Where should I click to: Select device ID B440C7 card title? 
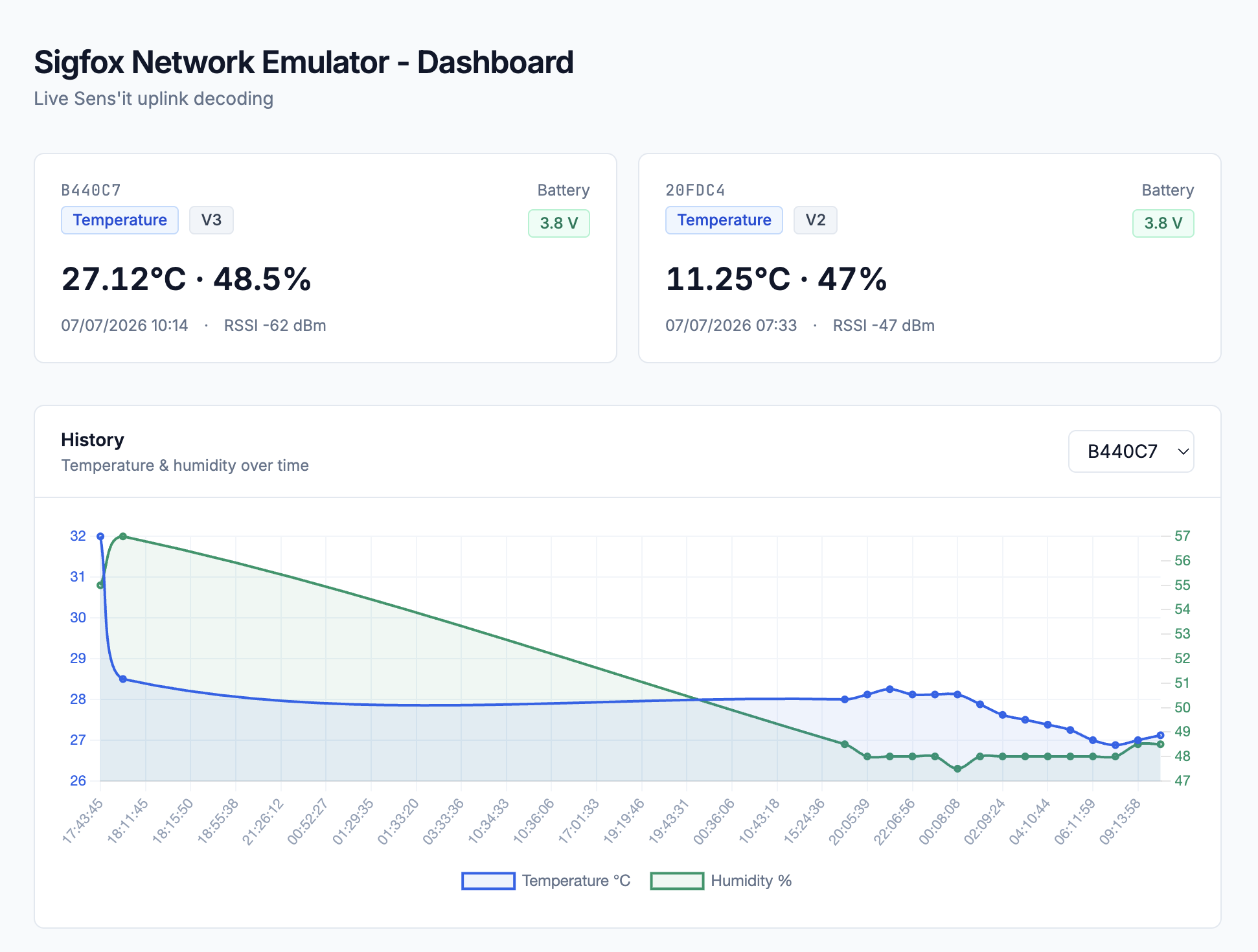[91, 190]
